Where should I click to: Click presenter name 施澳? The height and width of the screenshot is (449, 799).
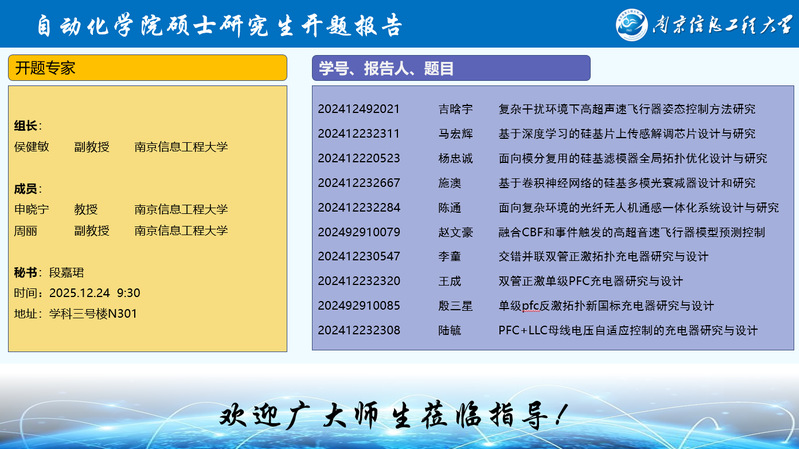click(449, 183)
